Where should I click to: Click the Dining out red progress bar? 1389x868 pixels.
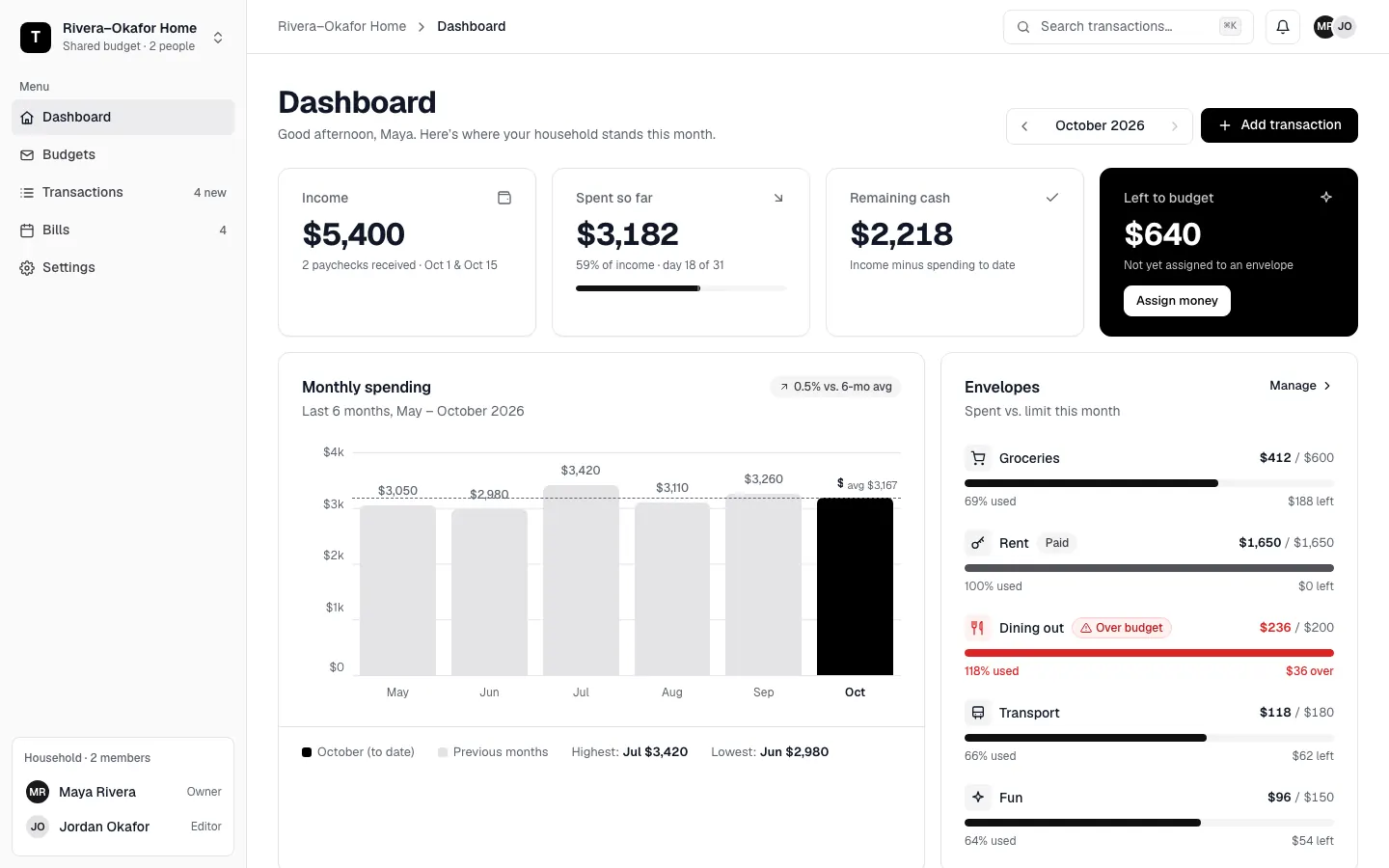point(1149,653)
